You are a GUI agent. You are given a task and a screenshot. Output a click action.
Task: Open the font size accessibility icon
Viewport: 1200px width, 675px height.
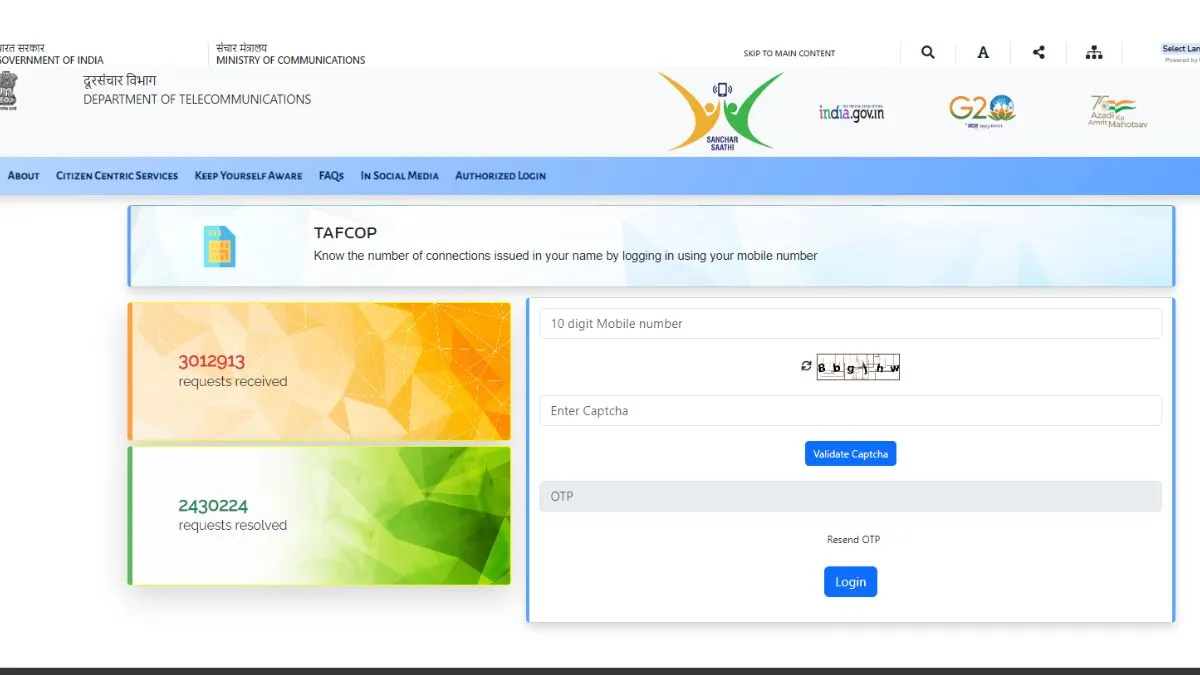click(983, 53)
